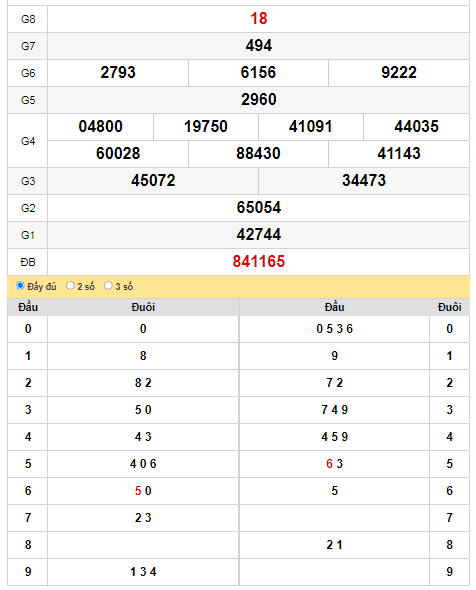Click the G1 result 42744

pos(259,235)
